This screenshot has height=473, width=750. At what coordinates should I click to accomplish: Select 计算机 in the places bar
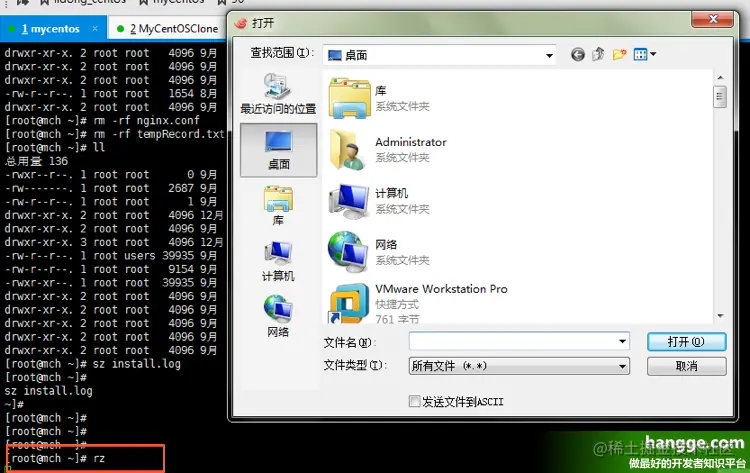(x=278, y=262)
